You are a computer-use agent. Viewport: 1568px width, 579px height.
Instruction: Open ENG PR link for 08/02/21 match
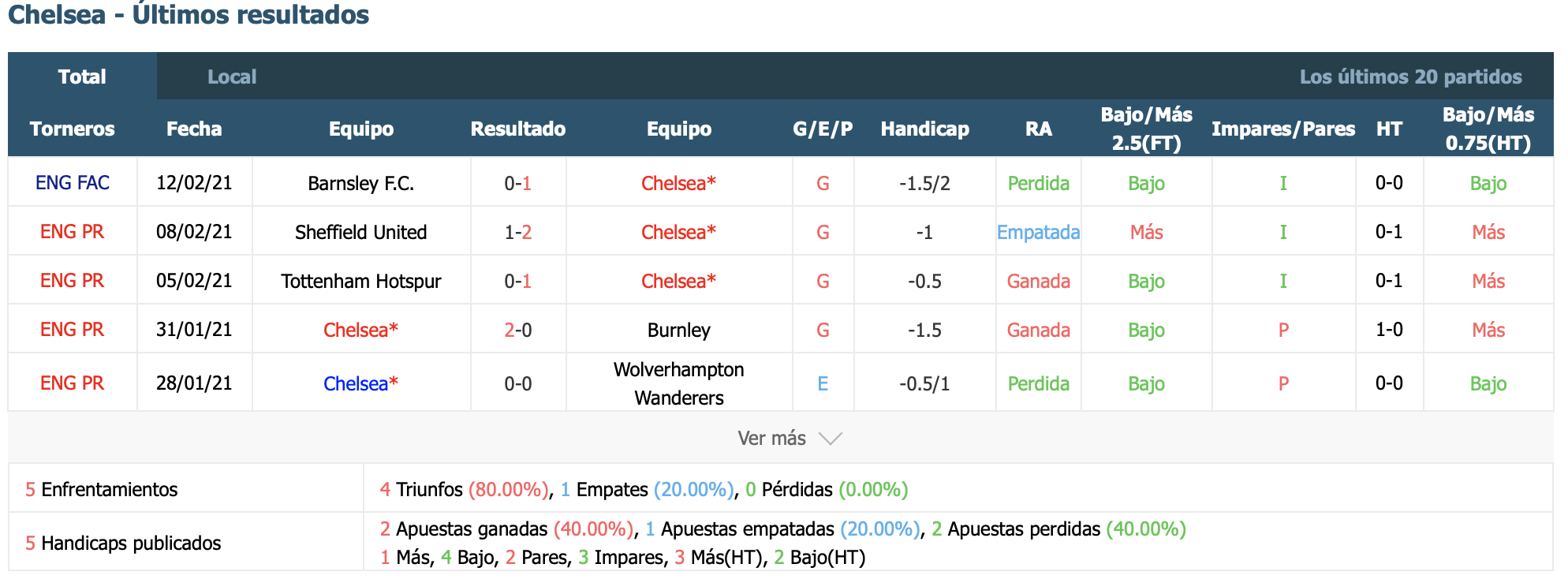pyautogui.click(x=73, y=232)
